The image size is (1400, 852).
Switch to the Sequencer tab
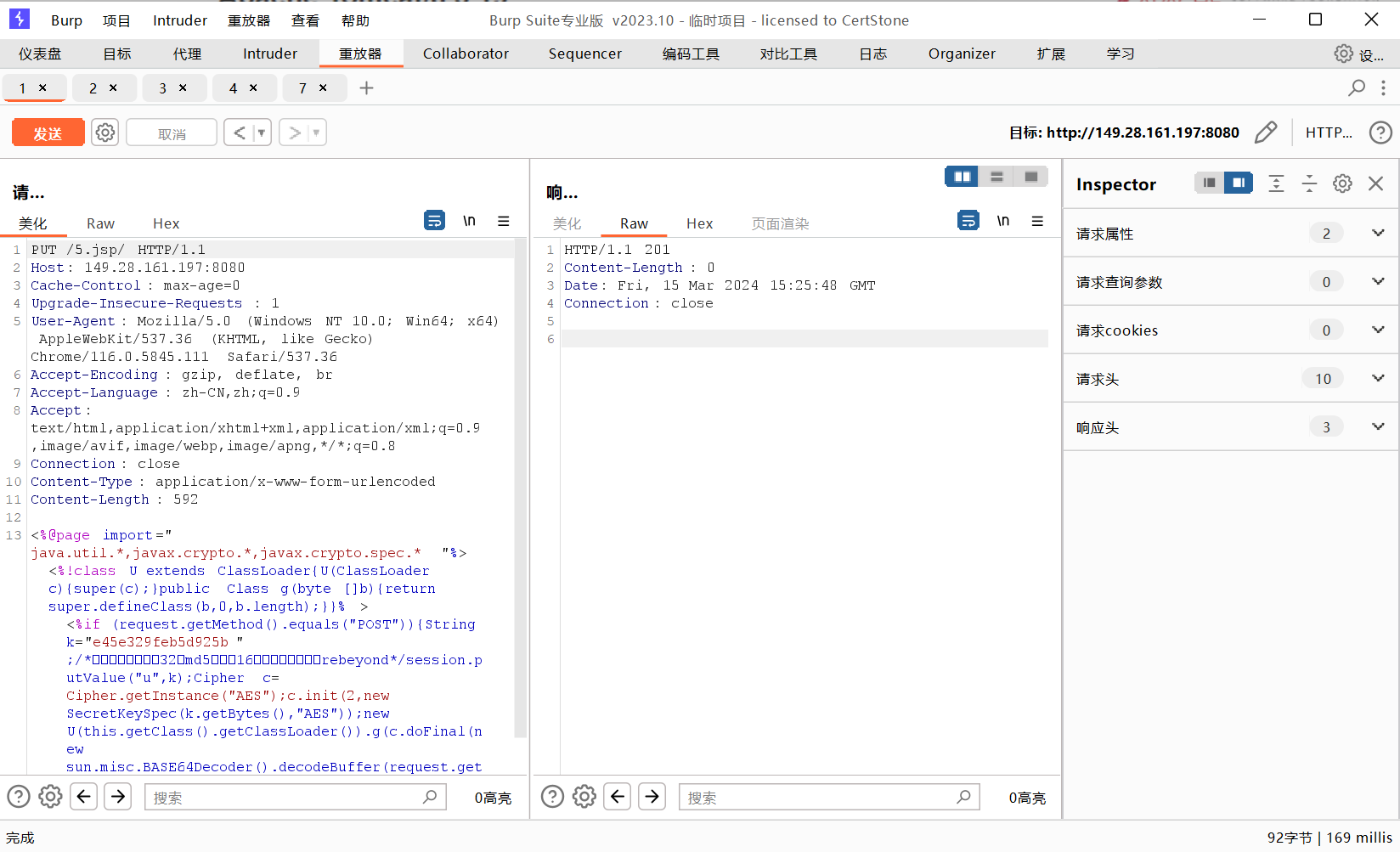point(585,54)
